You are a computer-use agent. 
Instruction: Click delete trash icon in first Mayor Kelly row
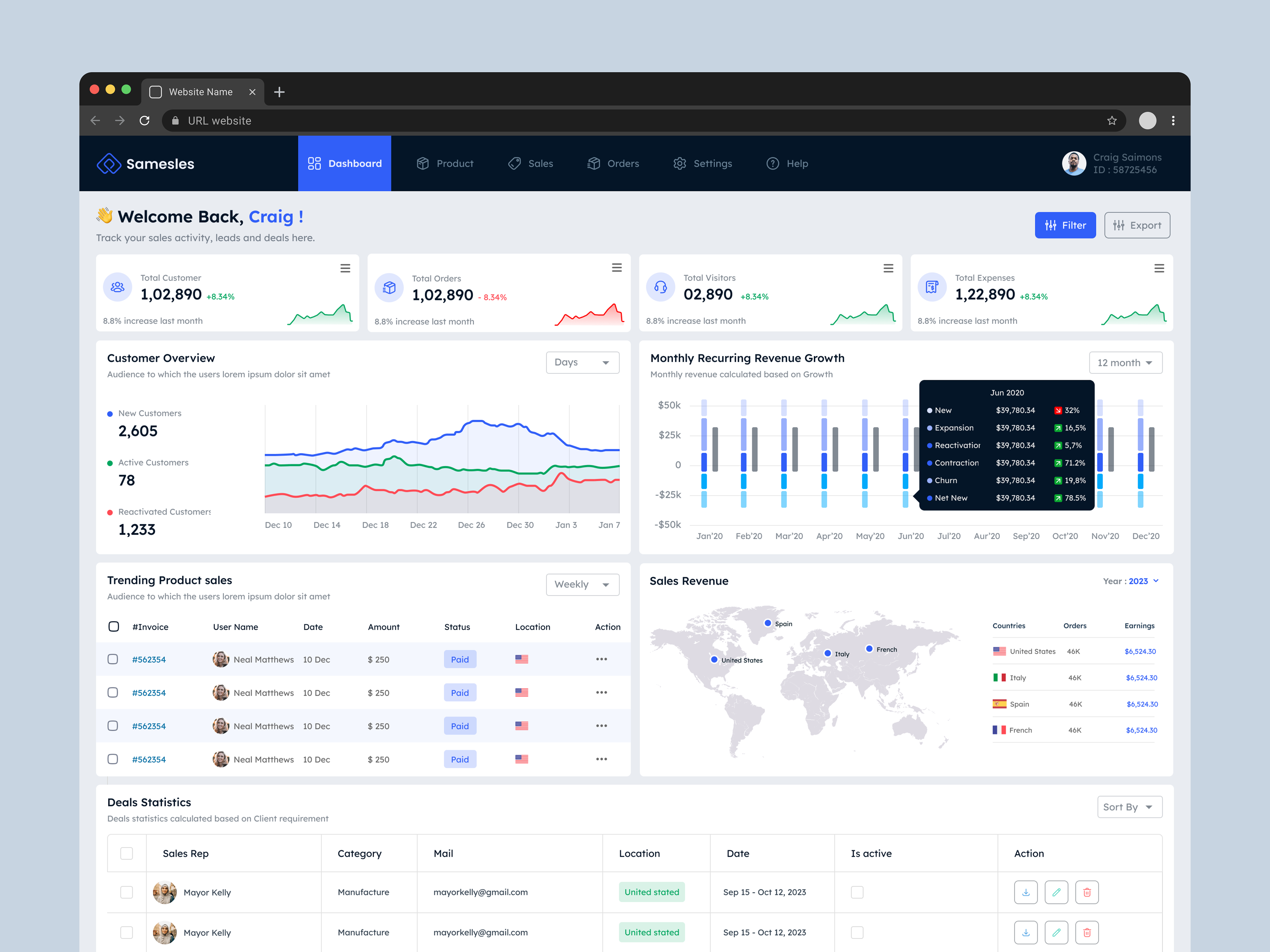1087,892
